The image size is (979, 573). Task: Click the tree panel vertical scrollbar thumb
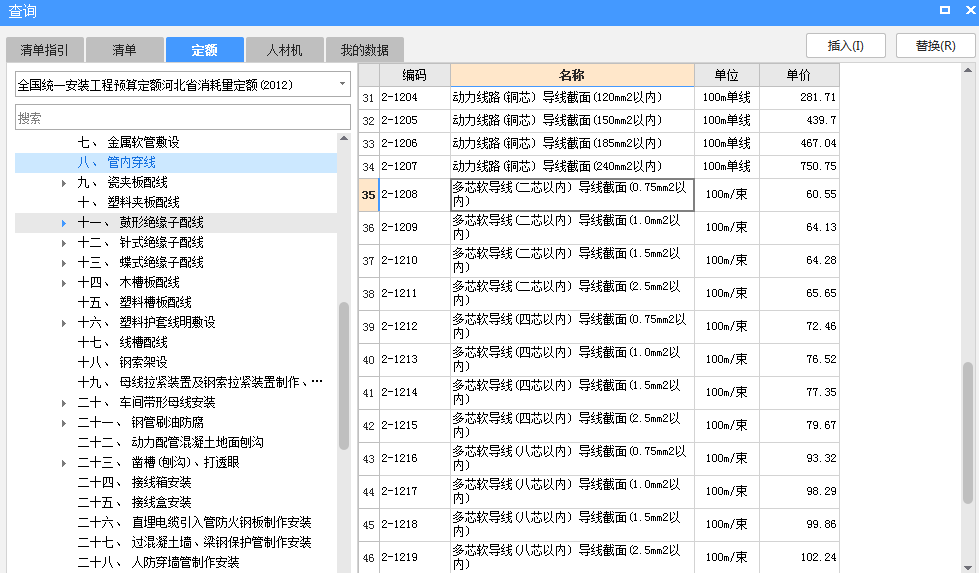coord(343,376)
